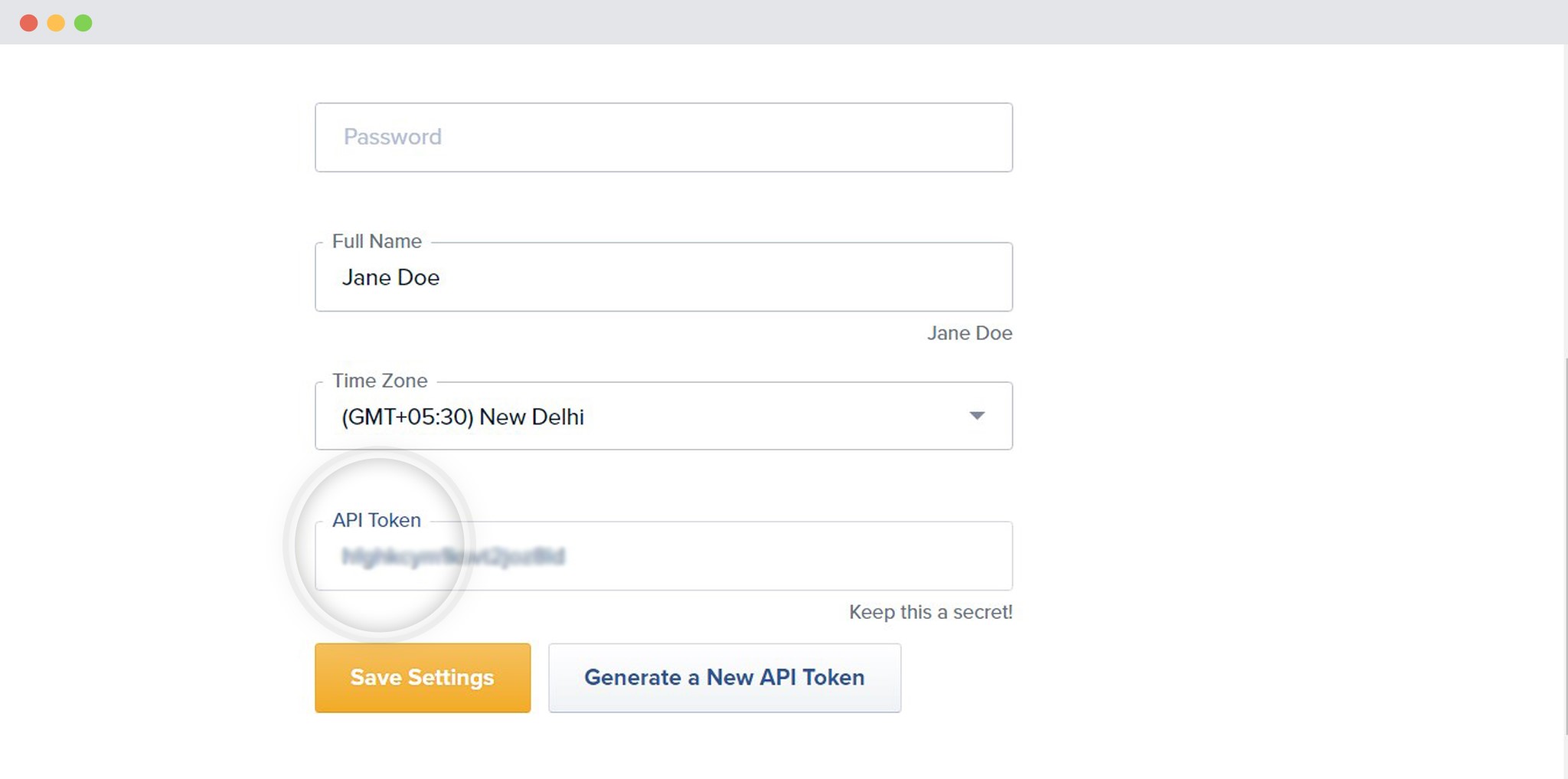Click the 'Jane Doe' helper text below Full Name
Image resolution: width=1568 pixels, height=779 pixels.
(969, 333)
